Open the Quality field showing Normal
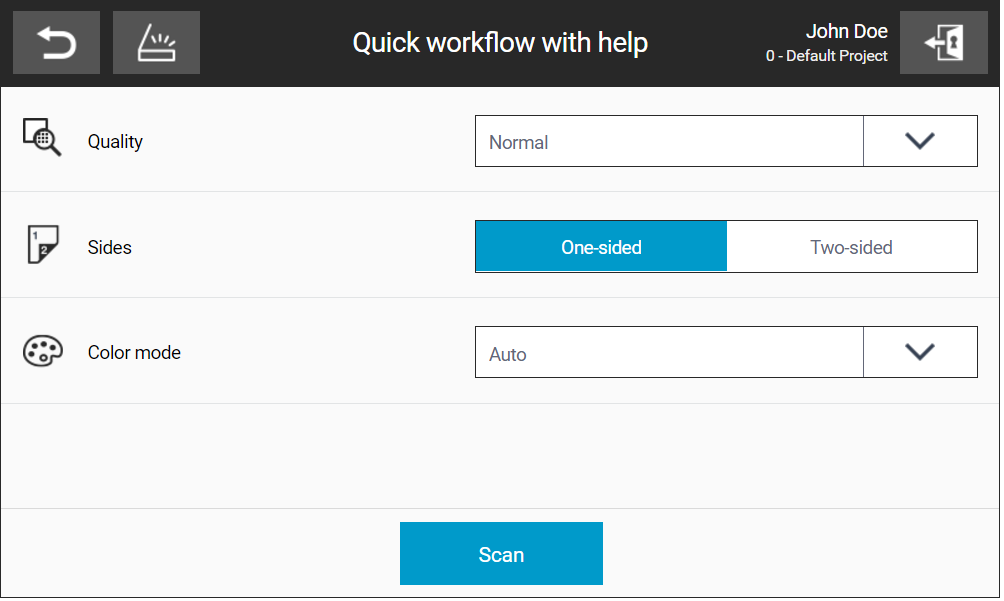The image size is (1004, 601). [669, 141]
